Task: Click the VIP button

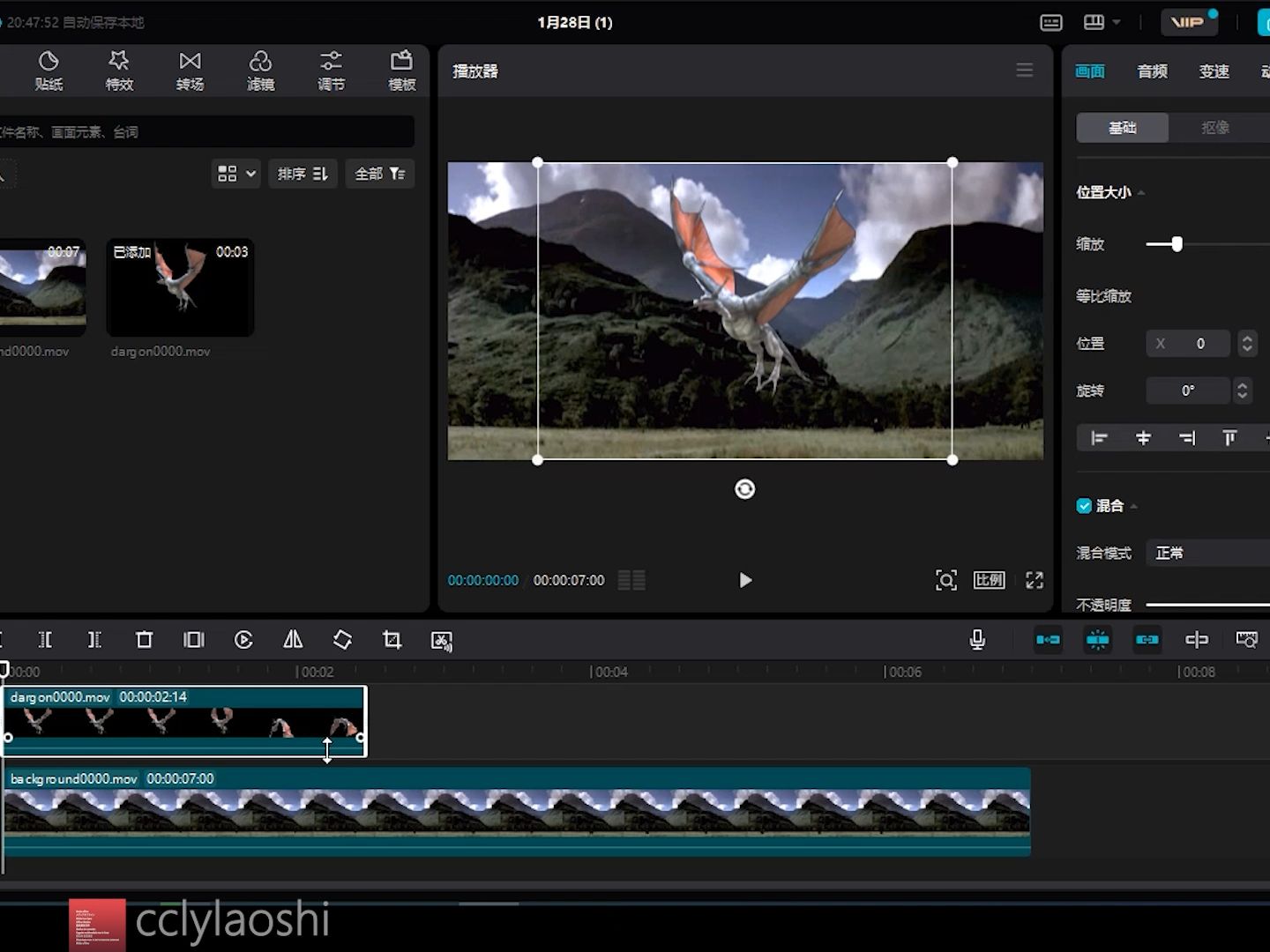Action: coord(1190,22)
